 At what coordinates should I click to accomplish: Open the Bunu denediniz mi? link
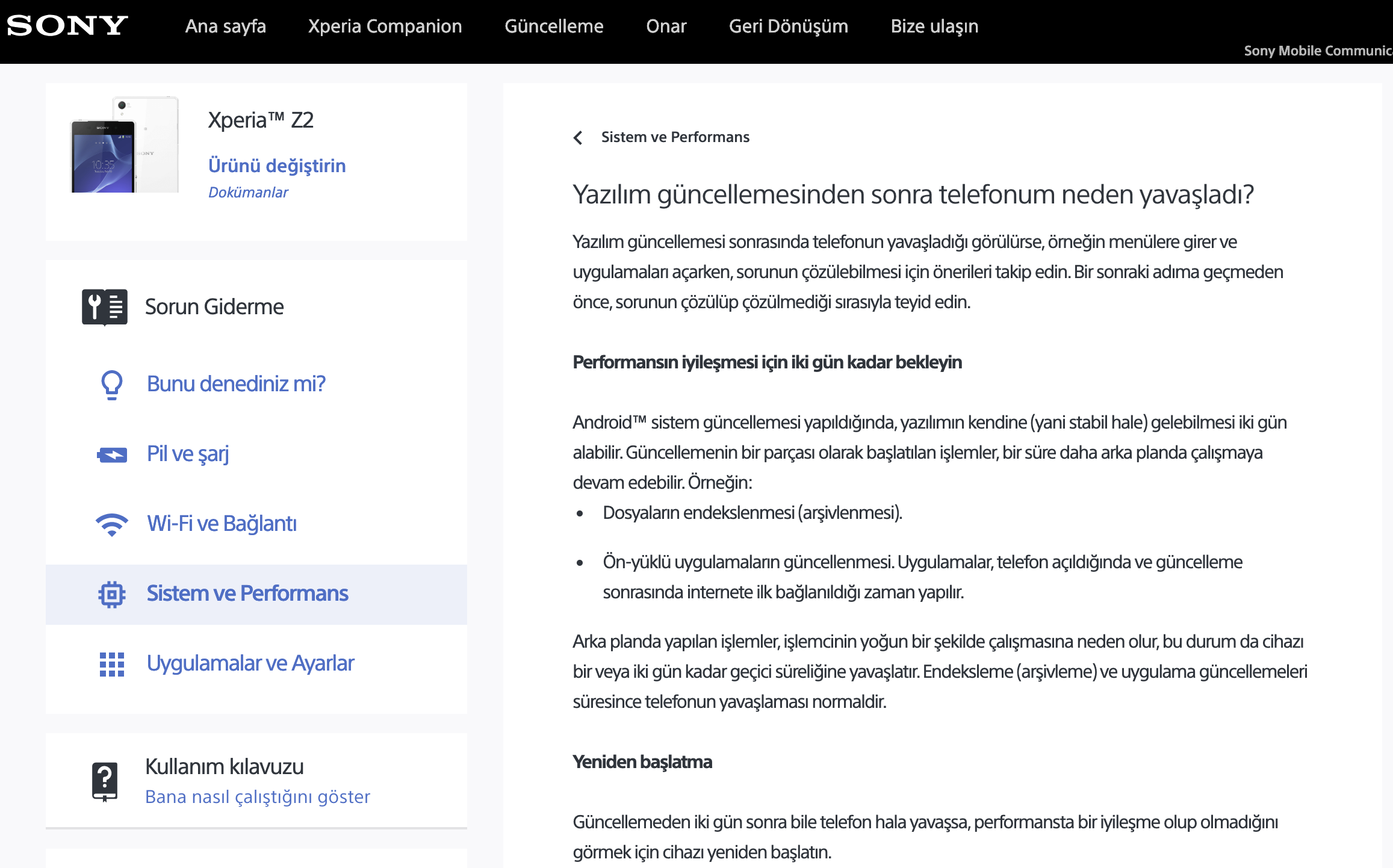[x=236, y=383]
